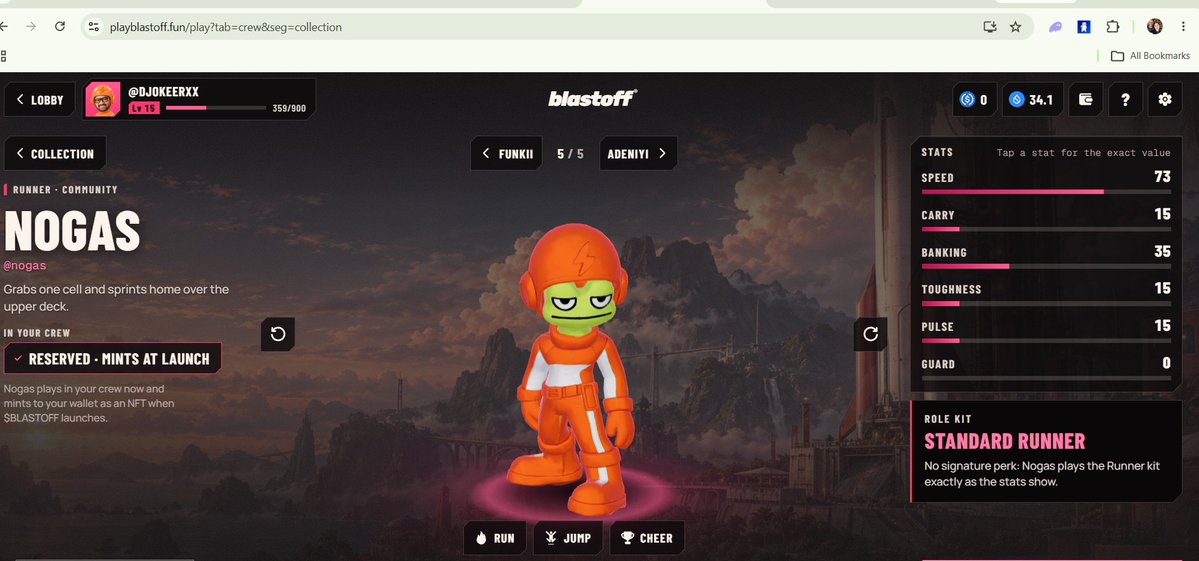Open the settings gear
This screenshot has width=1199, height=561.
[1165, 99]
